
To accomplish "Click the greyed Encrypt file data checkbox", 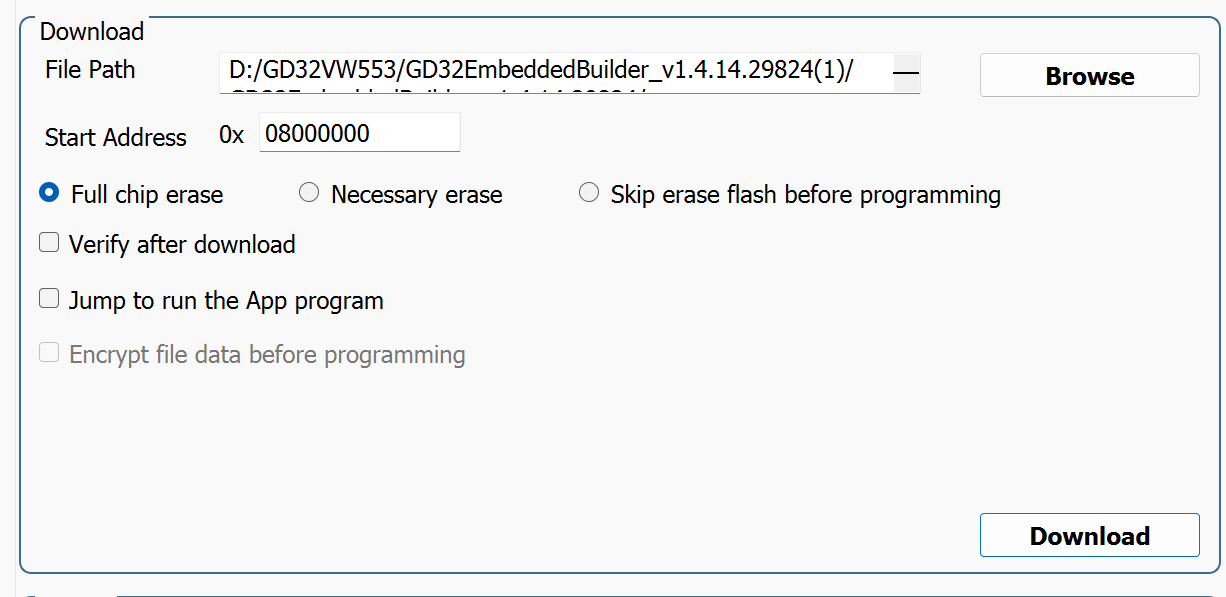I will pyautogui.click(x=49, y=353).
